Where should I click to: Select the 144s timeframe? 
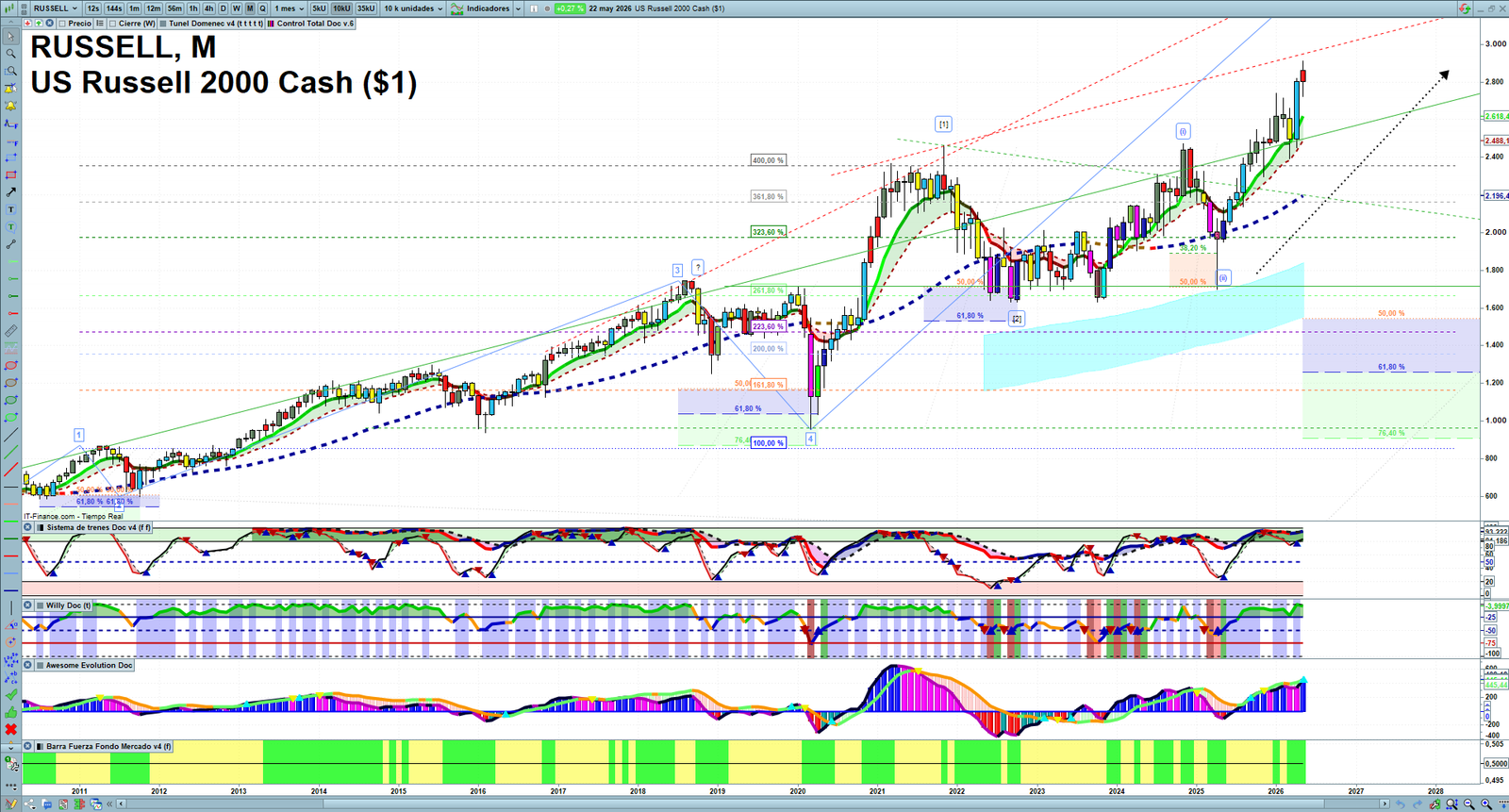[114, 8]
